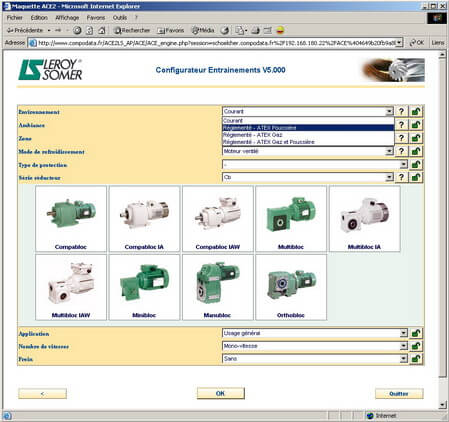Choose the Manubloc thumbnail
Viewport: 449px width, 422px height.
218,287
